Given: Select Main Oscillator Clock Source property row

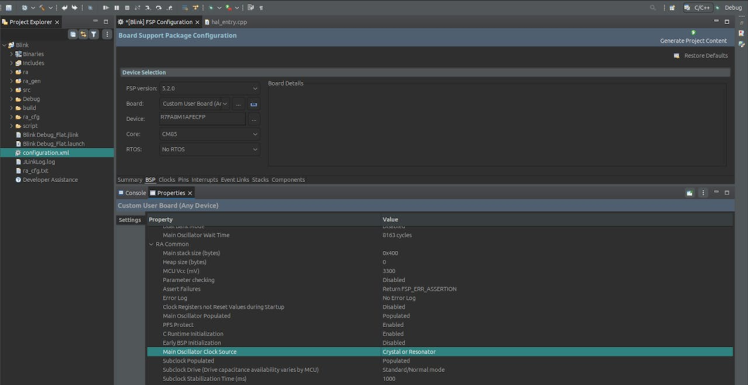Looking at the screenshot, I should [439, 352].
